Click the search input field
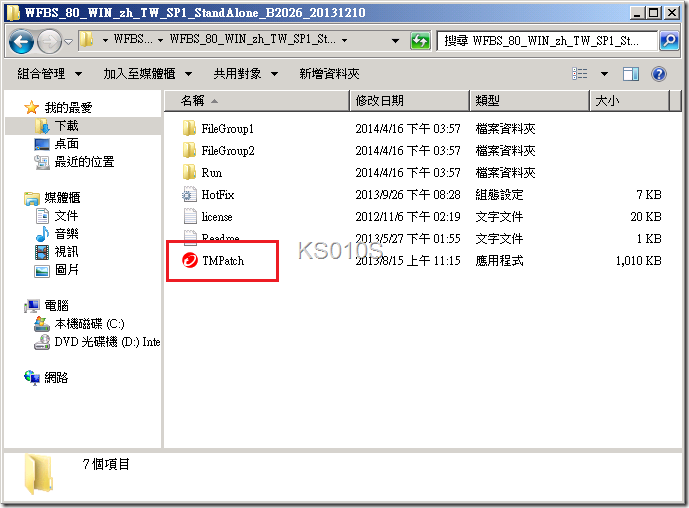The height and width of the screenshot is (508, 689). (547, 41)
